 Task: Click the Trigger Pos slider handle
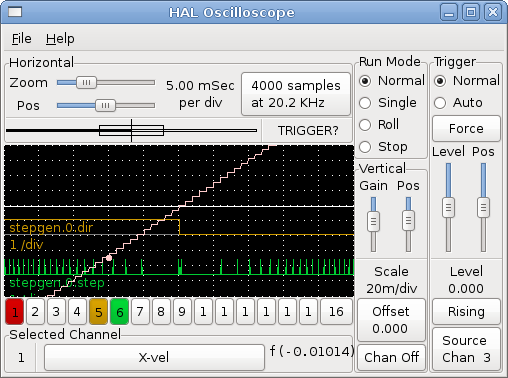coord(483,208)
